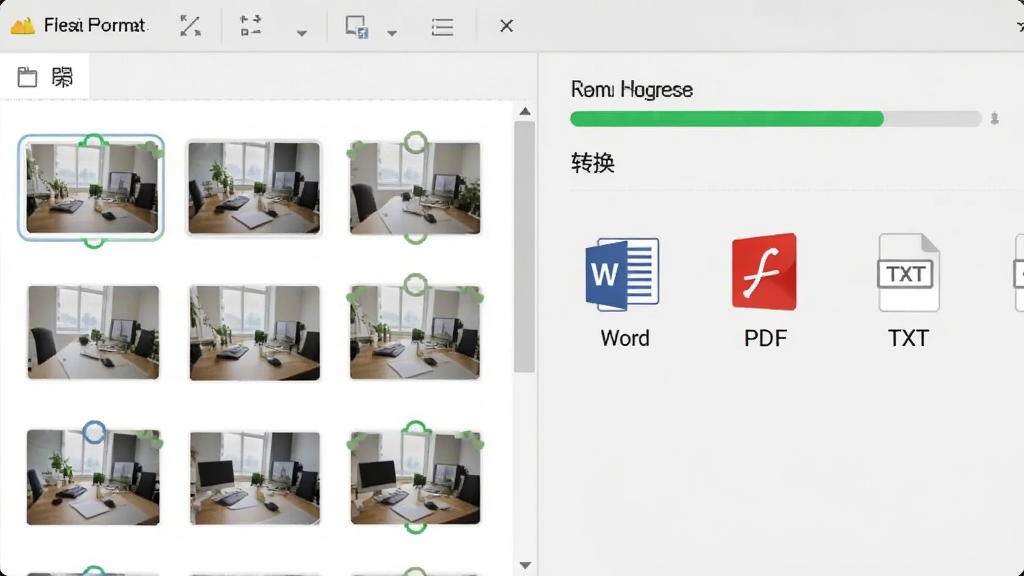Select the right thumbnail in the top row
Viewport: 1024px width, 576px height.
[415, 188]
